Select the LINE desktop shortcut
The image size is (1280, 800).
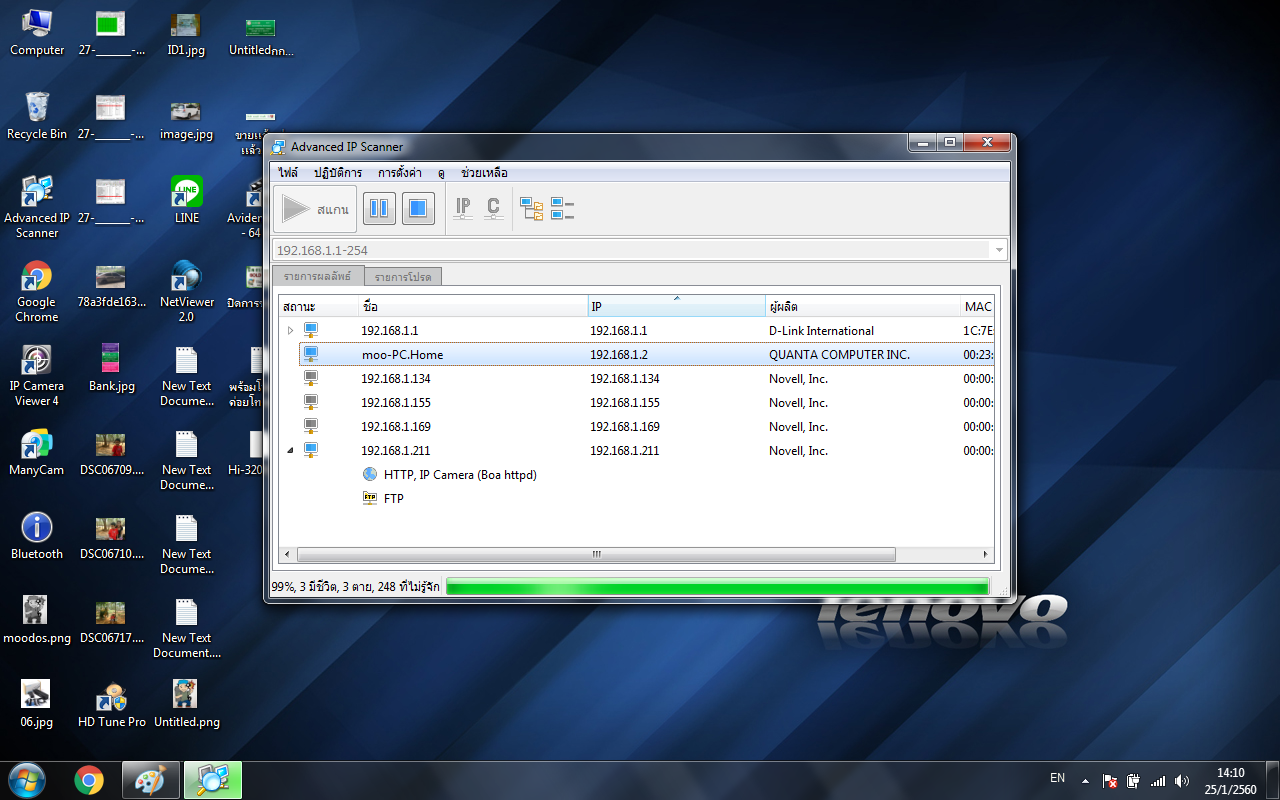point(187,200)
